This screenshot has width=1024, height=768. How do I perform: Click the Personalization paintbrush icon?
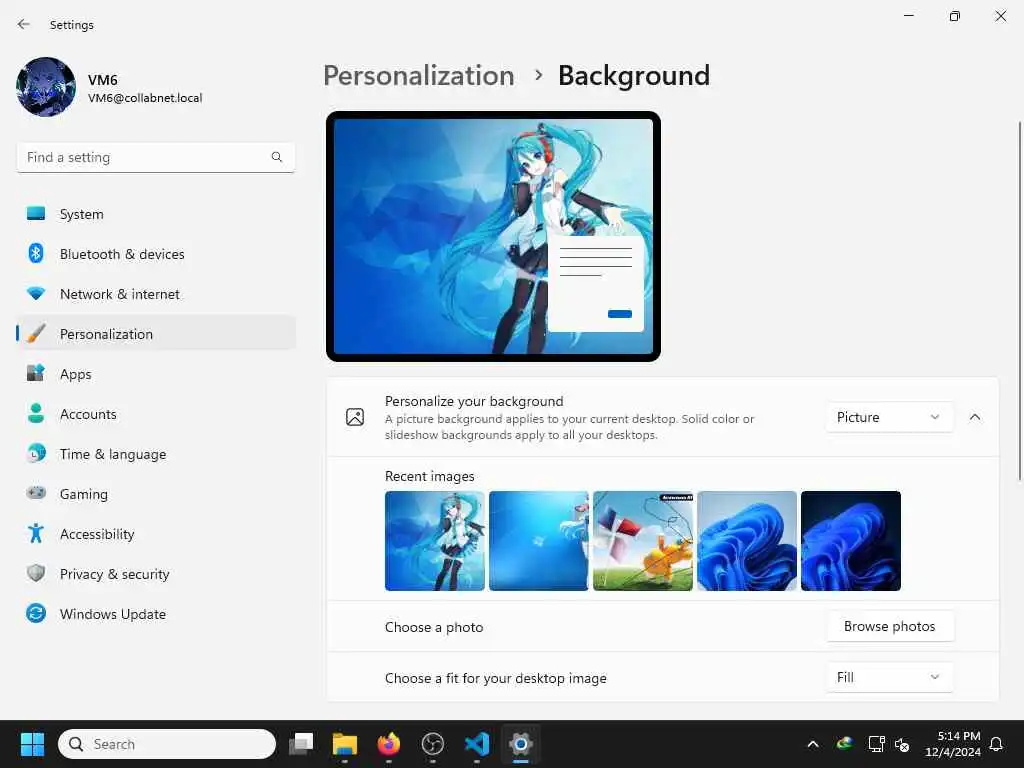pyautogui.click(x=36, y=334)
